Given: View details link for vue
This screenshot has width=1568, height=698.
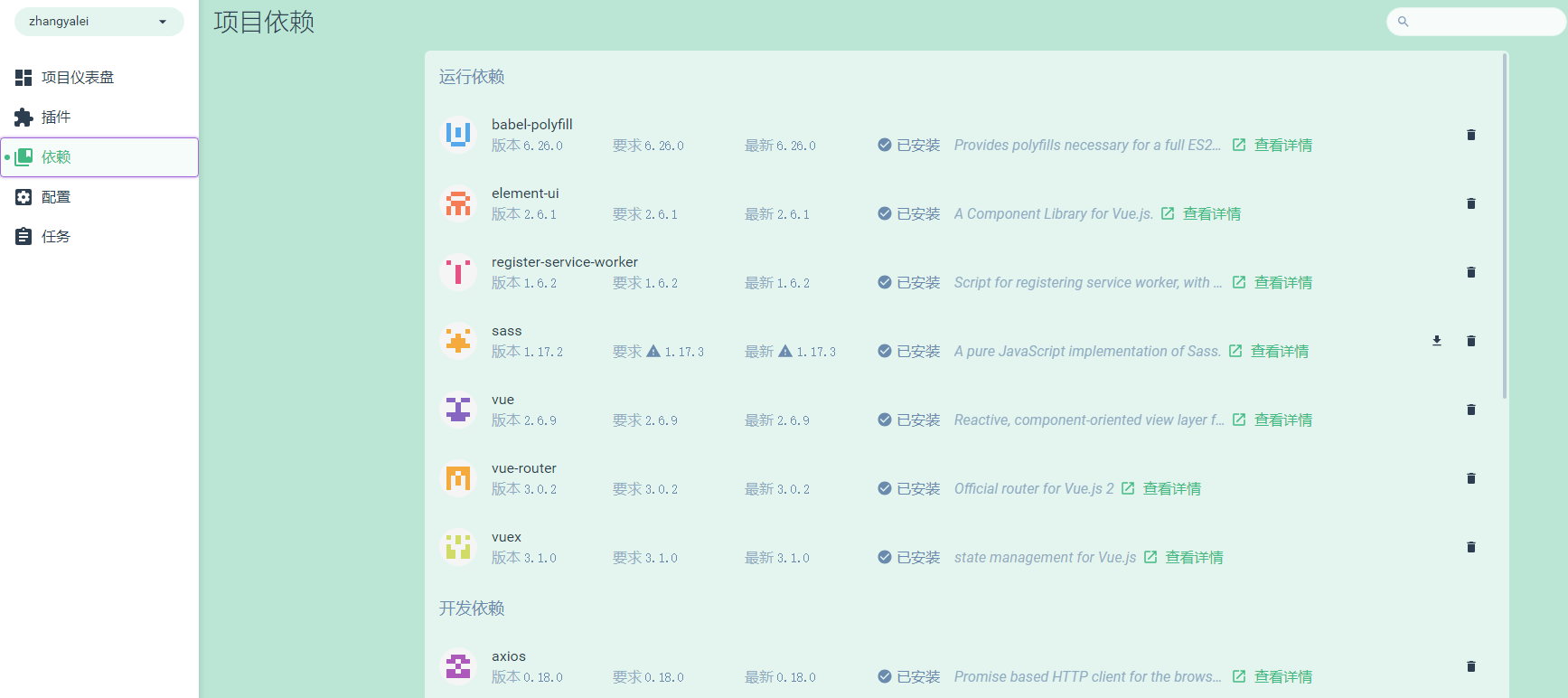Looking at the screenshot, I should tap(1282, 420).
